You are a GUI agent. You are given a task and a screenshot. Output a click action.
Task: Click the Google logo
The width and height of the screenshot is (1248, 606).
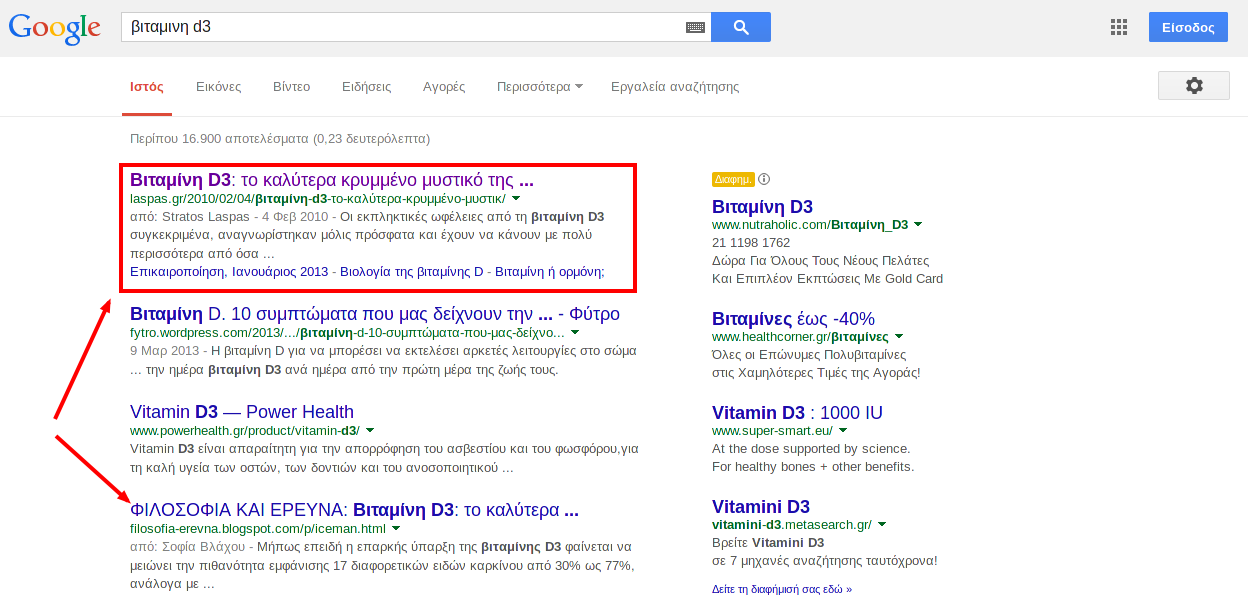pyautogui.click(x=55, y=28)
